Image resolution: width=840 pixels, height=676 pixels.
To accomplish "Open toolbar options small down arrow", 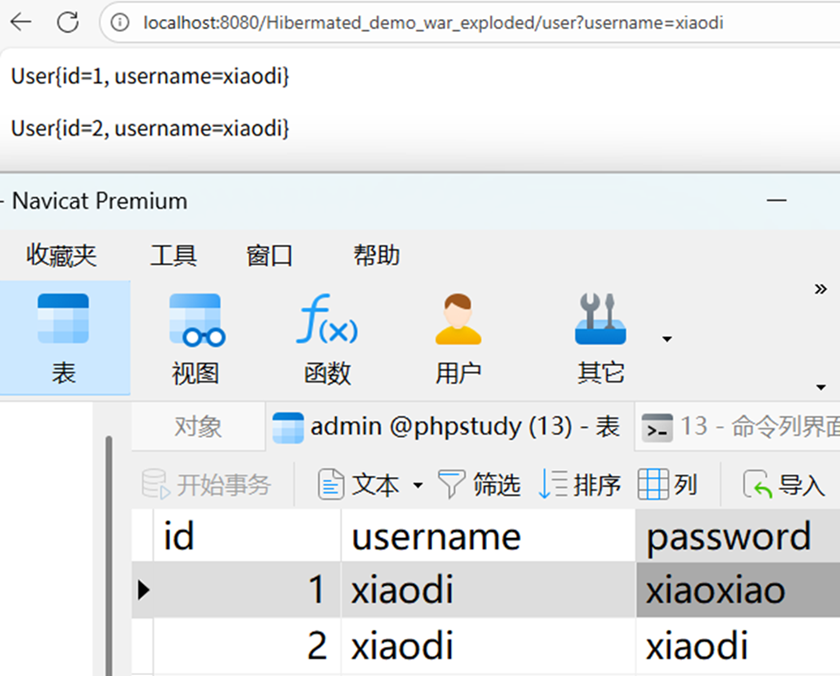I will (x=821, y=387).
